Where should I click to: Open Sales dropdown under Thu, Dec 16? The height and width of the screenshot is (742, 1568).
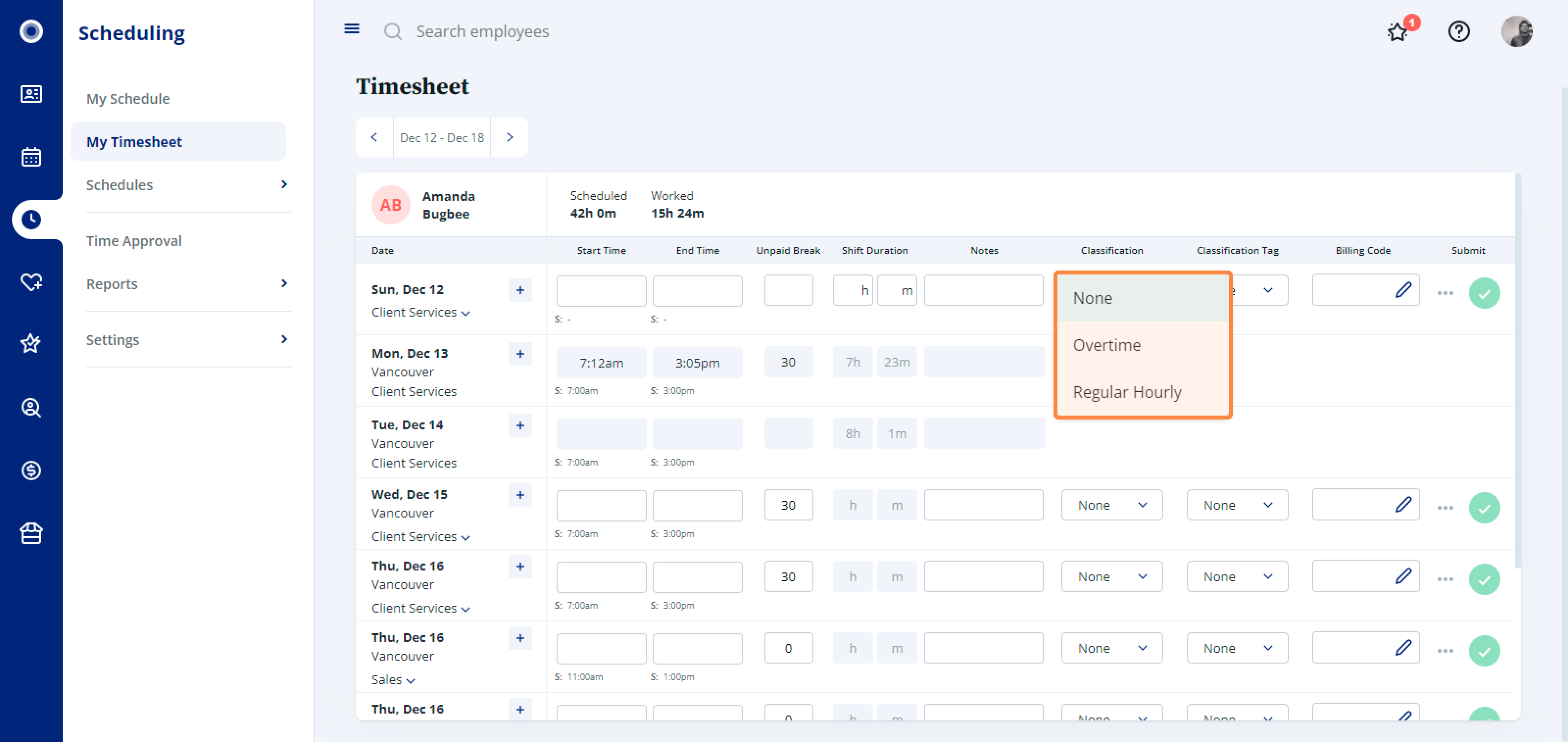pyautogui.click(x=393, y=680)
